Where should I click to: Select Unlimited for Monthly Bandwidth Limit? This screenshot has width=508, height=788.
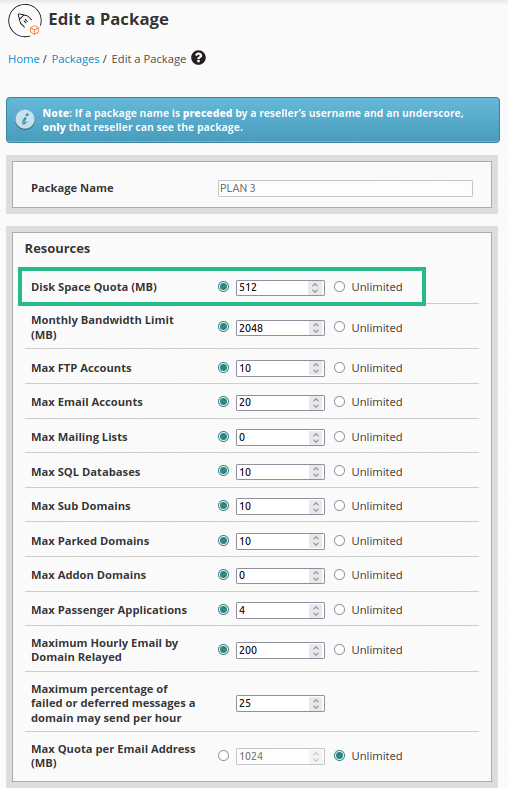[x=340, y=327]
